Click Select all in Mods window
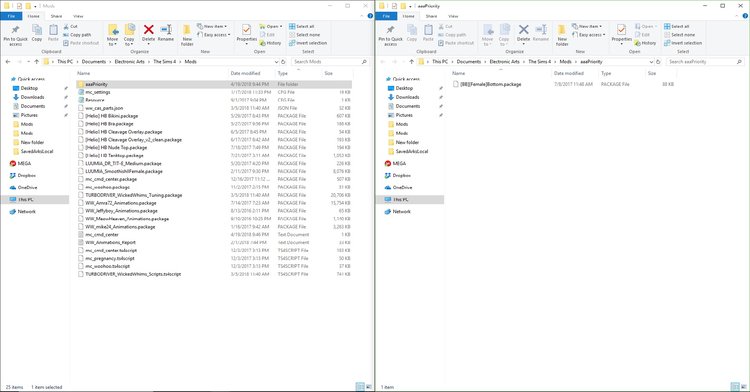This screenshot has width=750, height=392. (302, 26)
